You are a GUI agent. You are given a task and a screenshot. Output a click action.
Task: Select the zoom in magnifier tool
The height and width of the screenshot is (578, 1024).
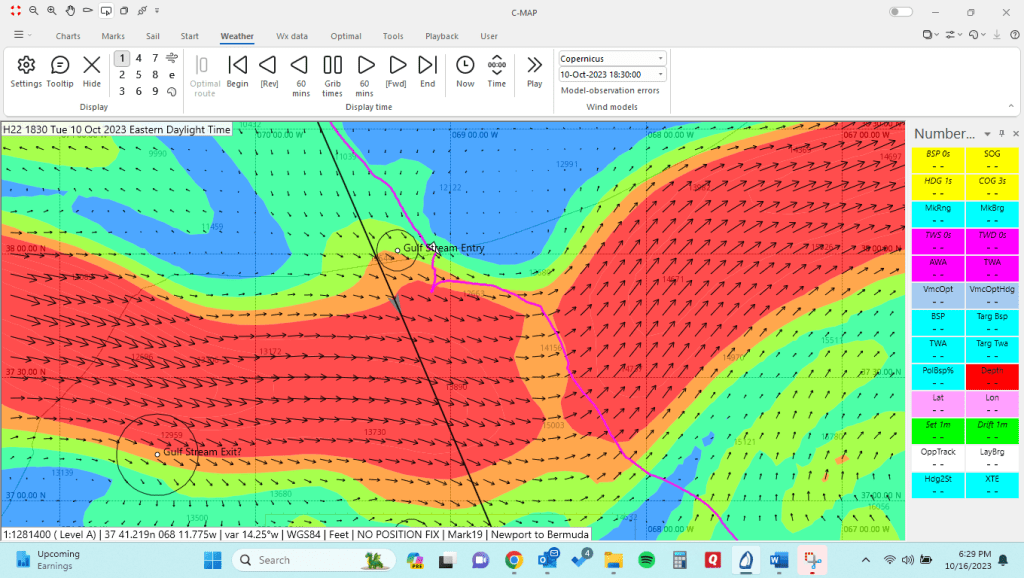click(33, 11)
